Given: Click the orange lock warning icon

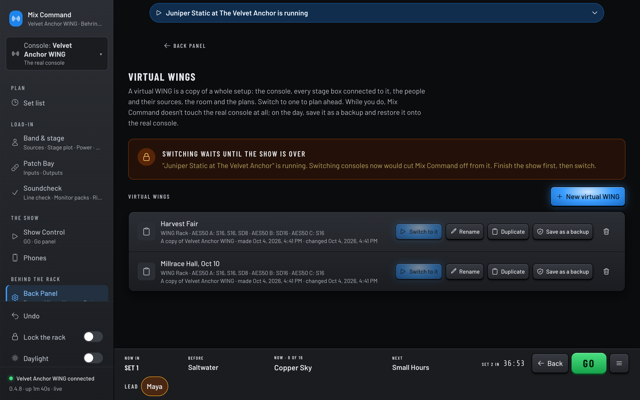Looking at the screenshot, I should pos(146,157).
